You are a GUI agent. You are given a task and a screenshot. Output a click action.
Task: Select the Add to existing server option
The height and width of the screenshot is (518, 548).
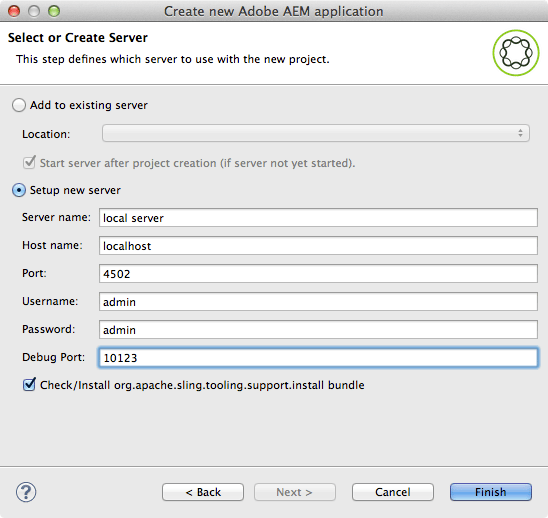point(19,105)
